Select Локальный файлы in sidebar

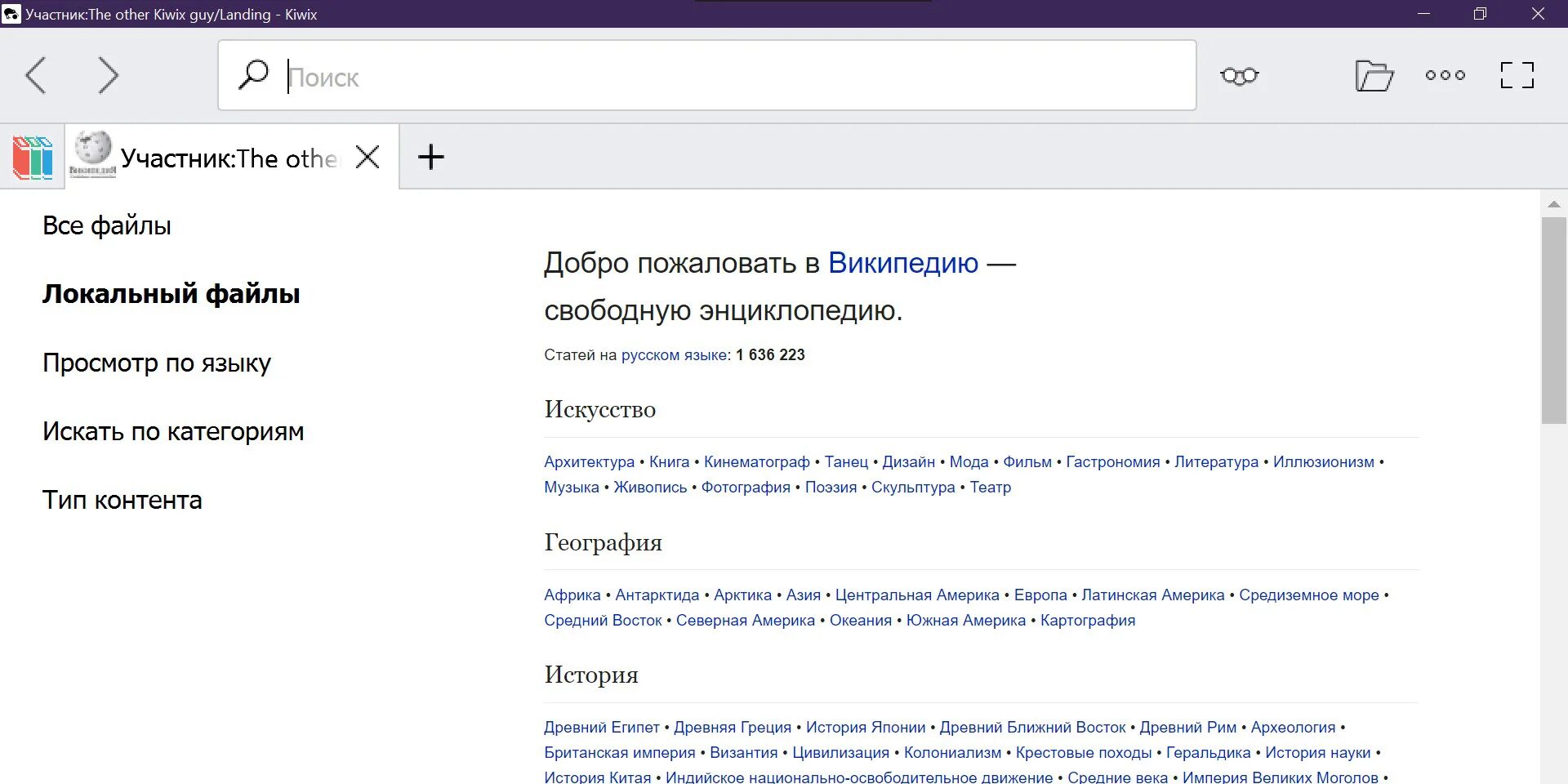coord(171,294)
